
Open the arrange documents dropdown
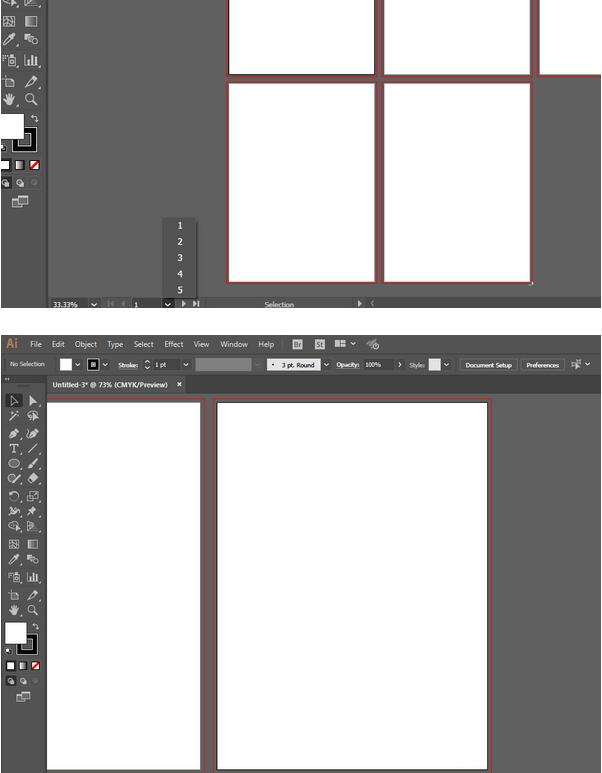[x=345, y=344]
